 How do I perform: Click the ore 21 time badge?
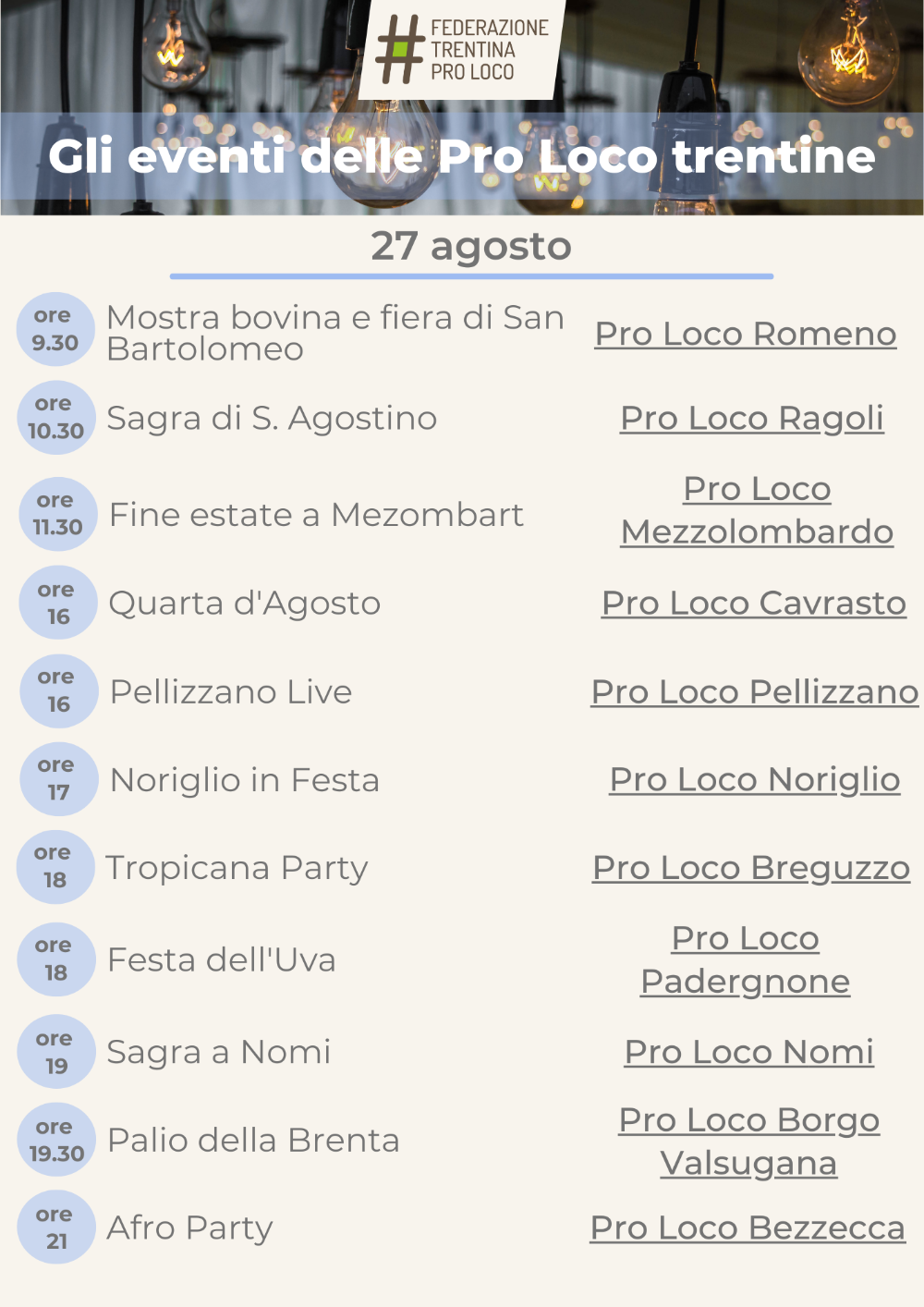[x=55, y=1228]
